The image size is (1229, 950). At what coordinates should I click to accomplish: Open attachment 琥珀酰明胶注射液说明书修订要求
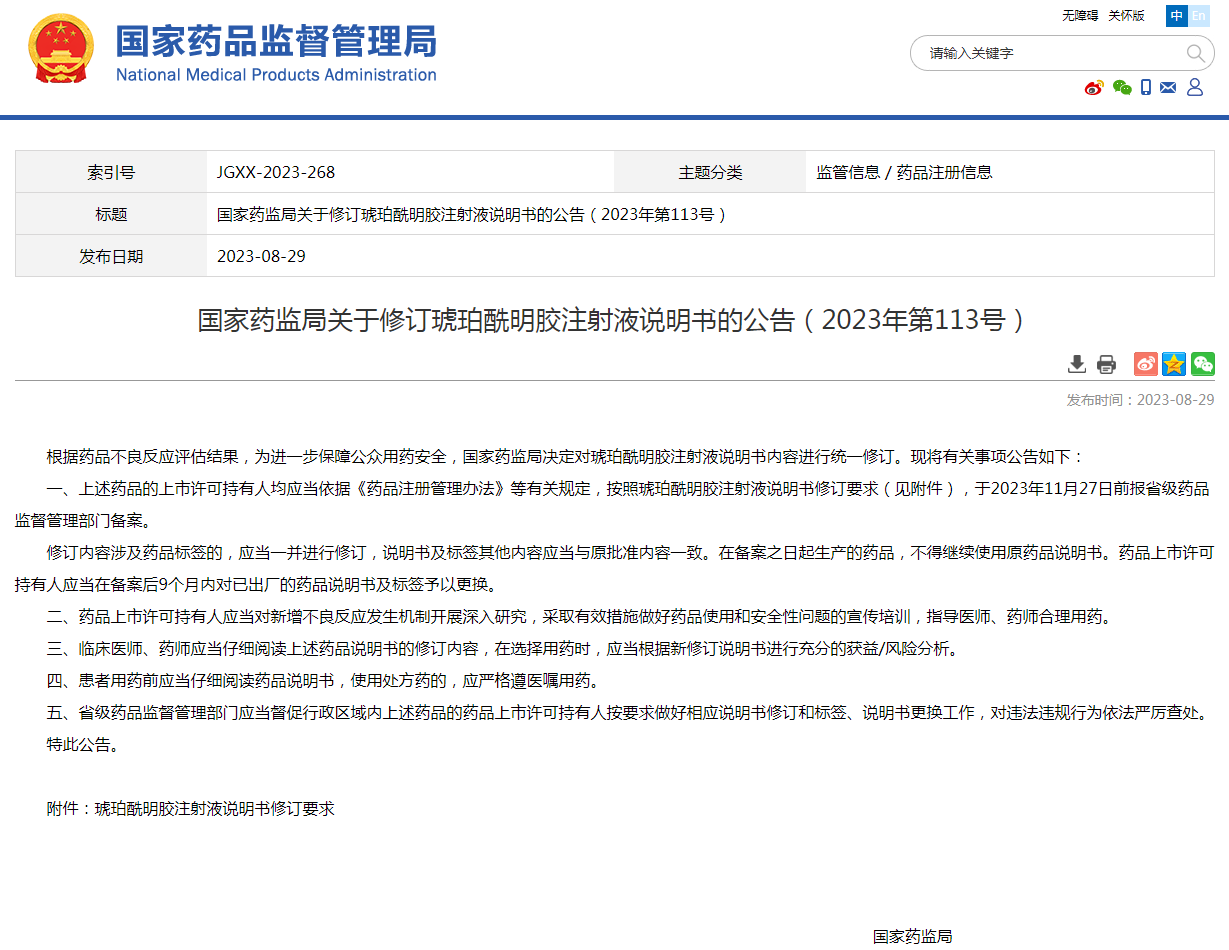pos(214,808)
